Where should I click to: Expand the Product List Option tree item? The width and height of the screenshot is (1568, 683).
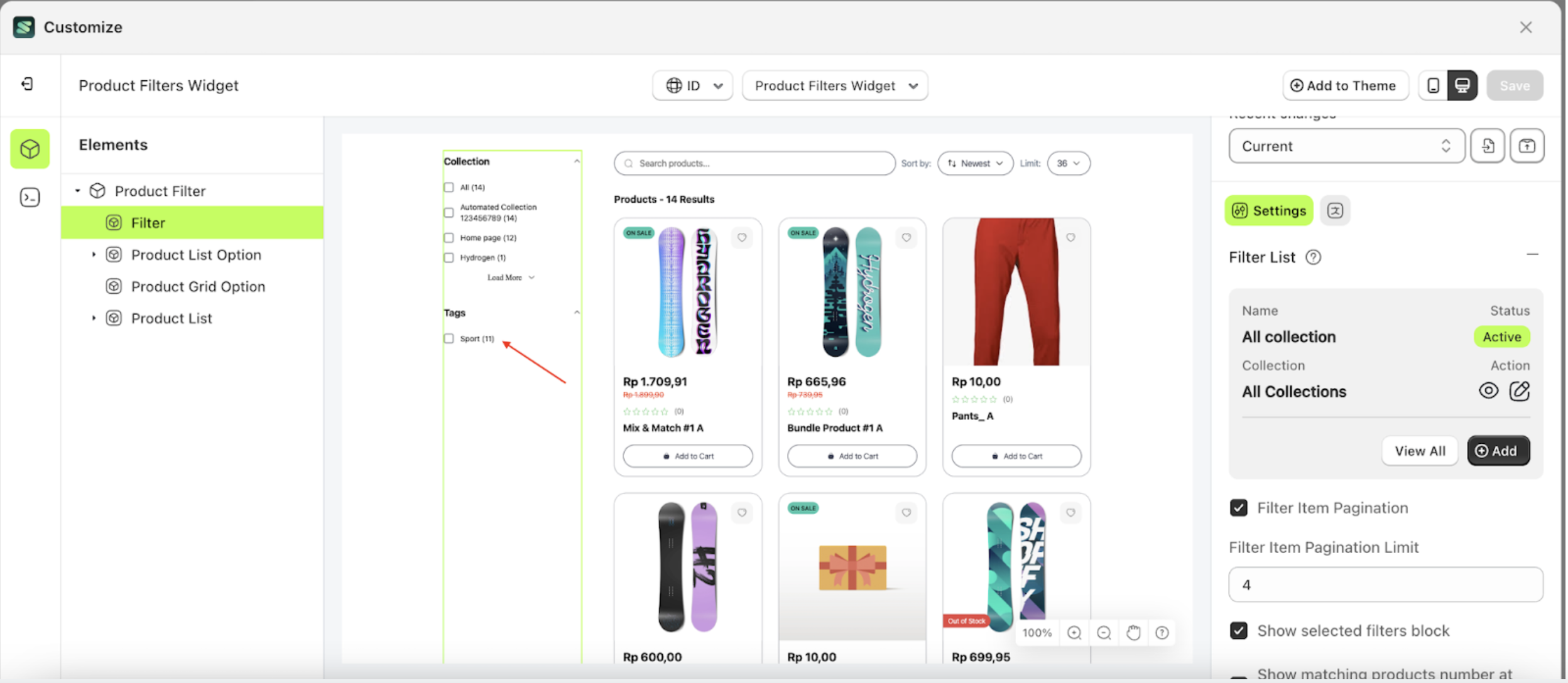[x=94, y=255]
